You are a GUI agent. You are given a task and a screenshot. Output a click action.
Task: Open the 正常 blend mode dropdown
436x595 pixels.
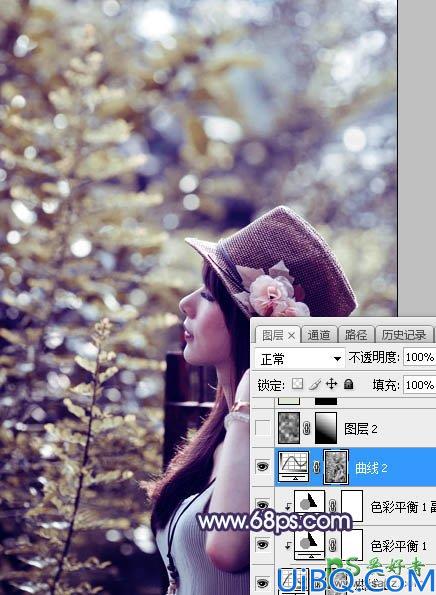(299, 359)
